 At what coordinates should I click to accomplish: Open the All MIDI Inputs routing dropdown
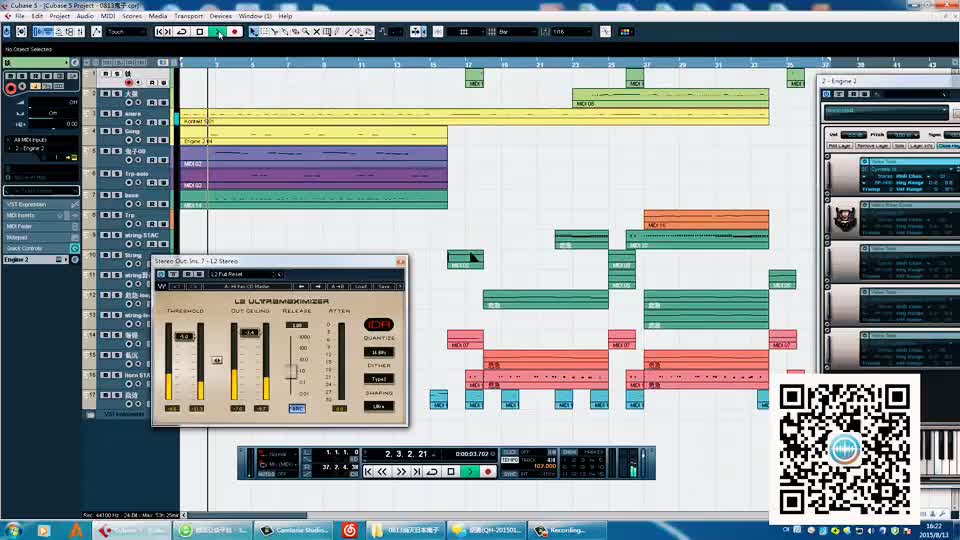pyautogui.click(x=41, y=140)
